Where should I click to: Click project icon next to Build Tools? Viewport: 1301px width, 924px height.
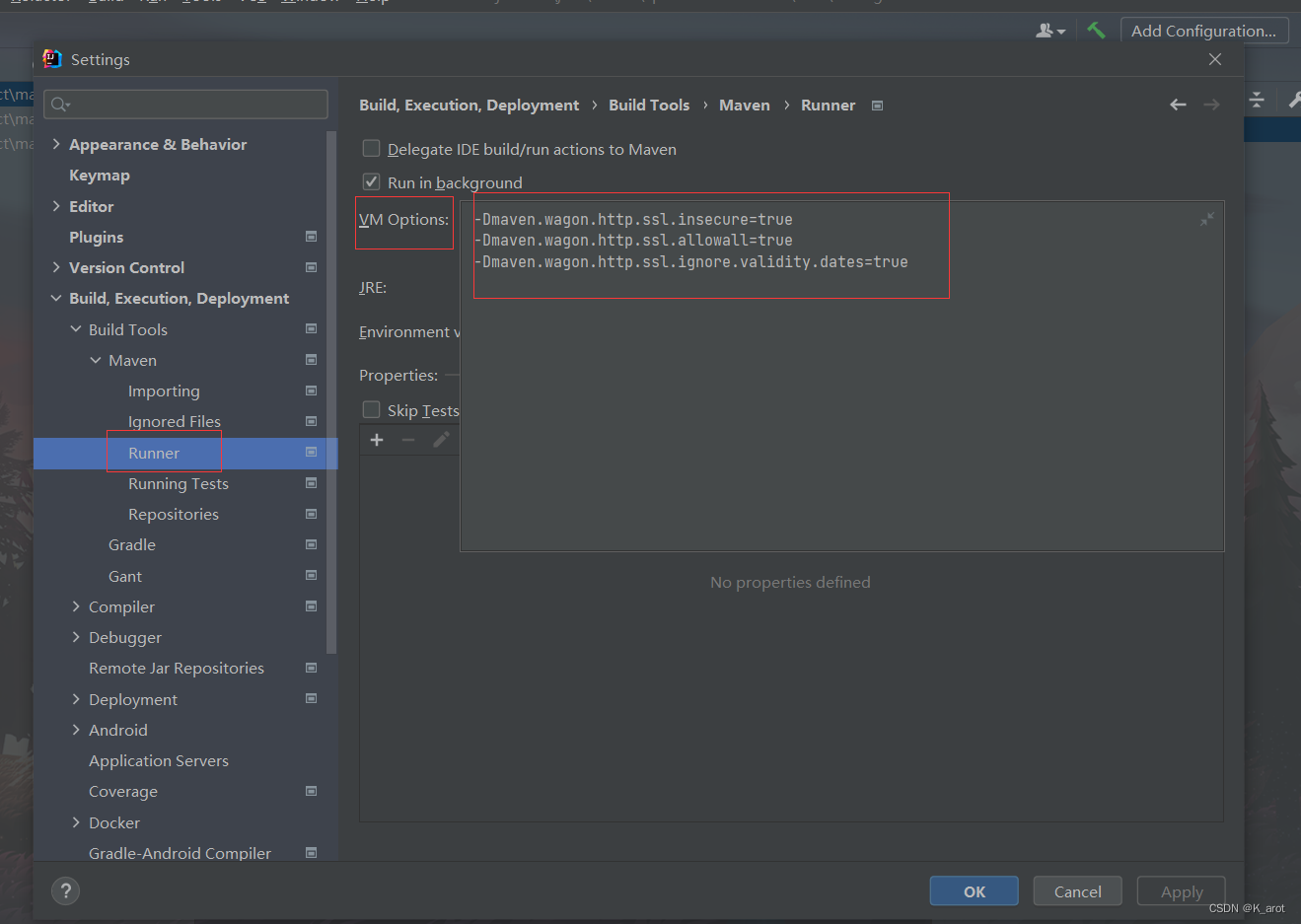pyautogui.click(x=311, y=328)
